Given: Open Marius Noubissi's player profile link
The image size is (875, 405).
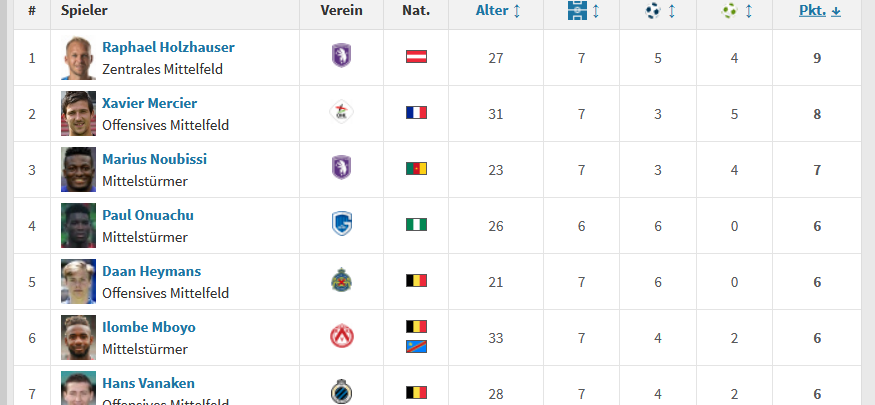Looking at the screenshot, I should 155,159.
